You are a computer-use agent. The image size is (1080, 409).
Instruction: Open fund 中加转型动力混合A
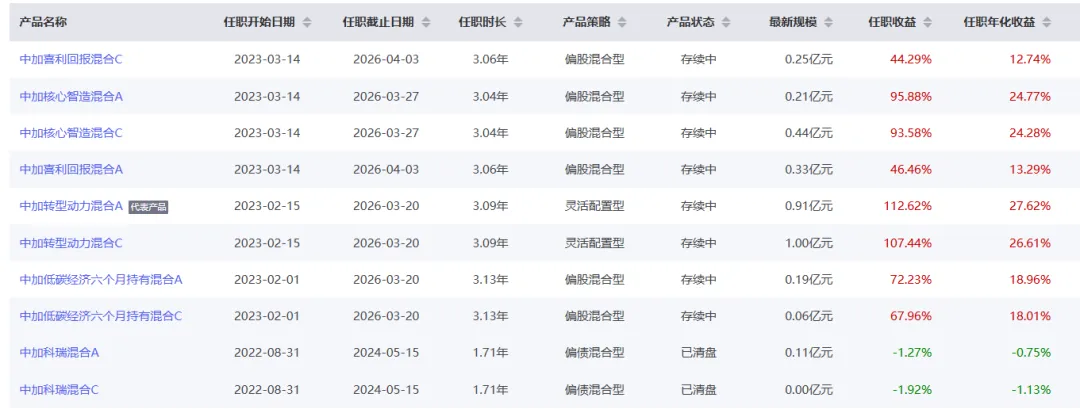click(x=71, y=206)
